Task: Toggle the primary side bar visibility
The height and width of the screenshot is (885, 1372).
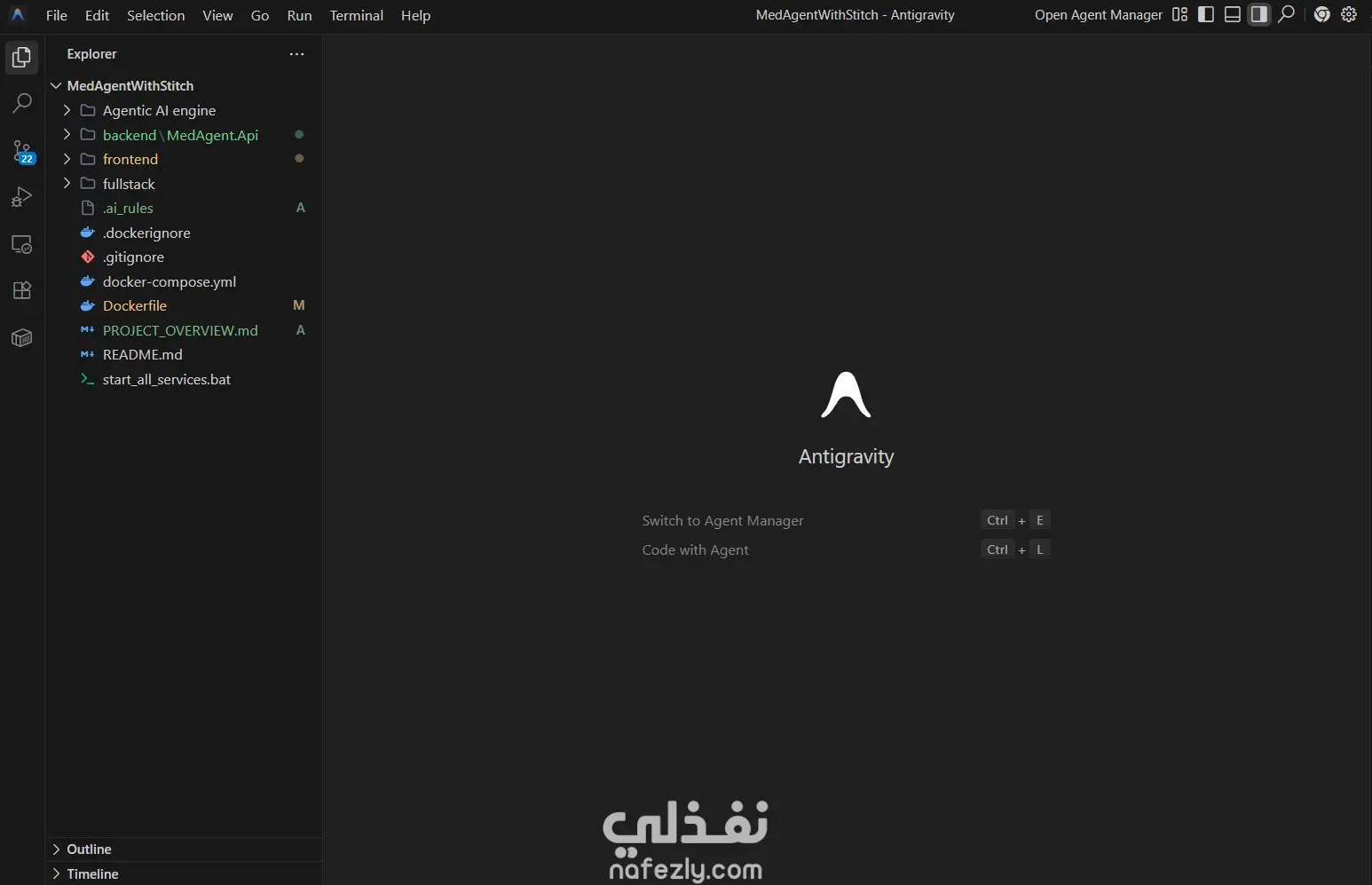Action: [x=1206, y=14]
